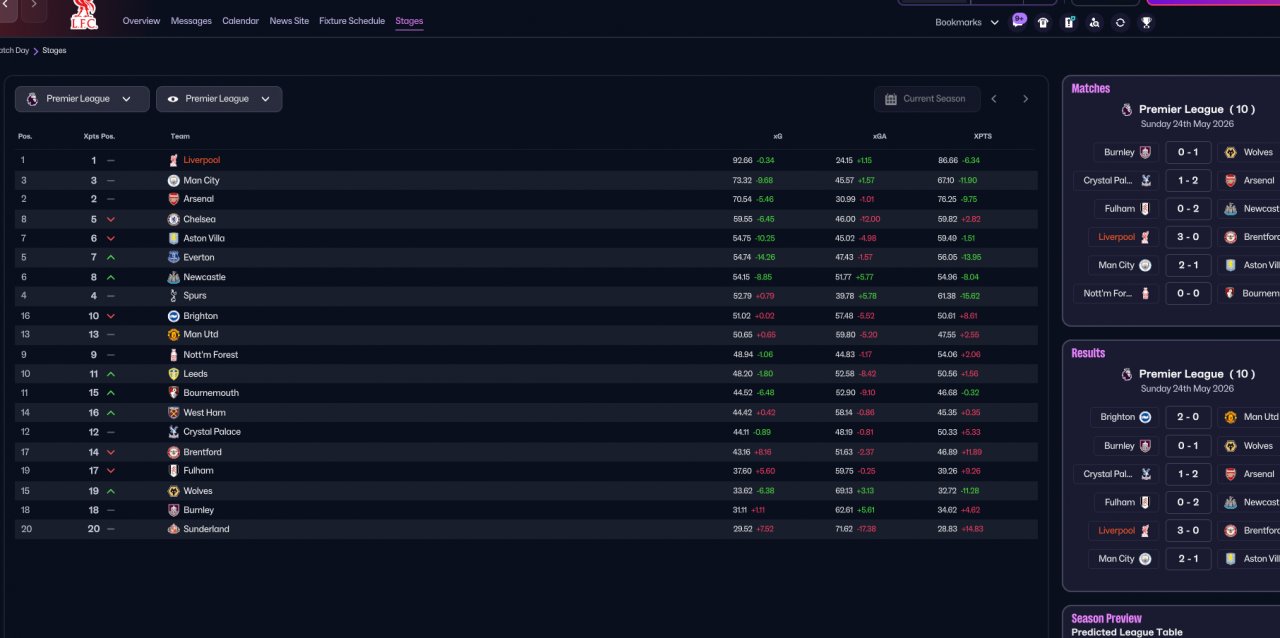Open the Fixture Schedule tab
Screen dimensions: 1280x638
pyautogui.click(x=352, y=21)
